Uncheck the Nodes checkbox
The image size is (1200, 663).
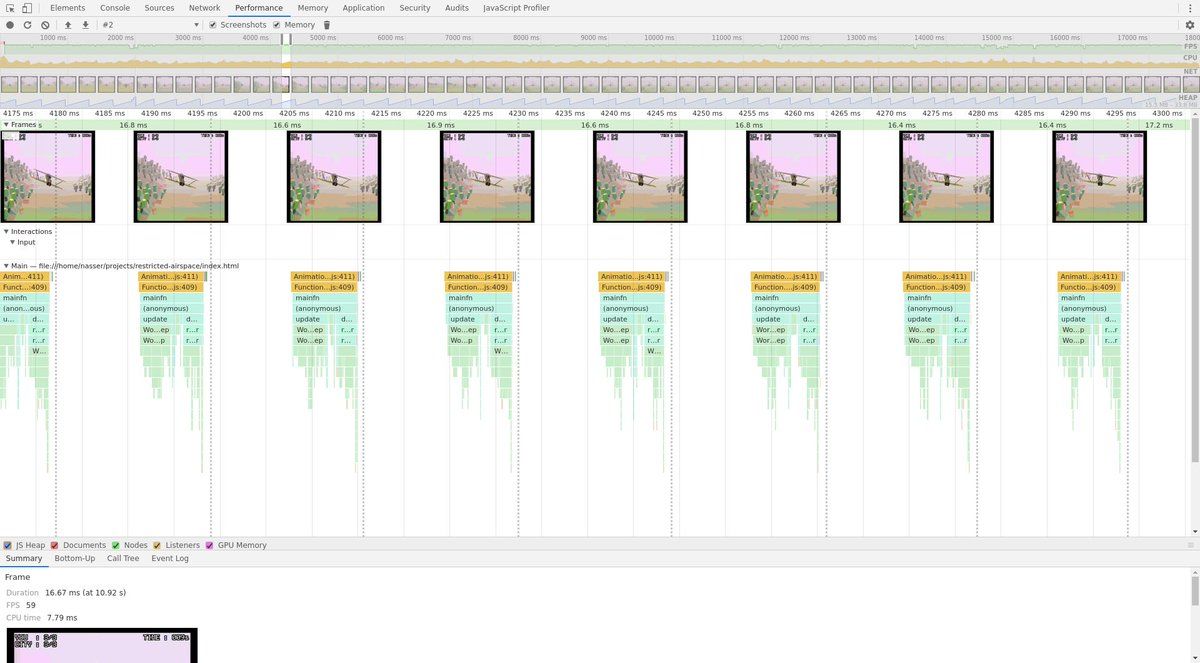pos(116,546)
